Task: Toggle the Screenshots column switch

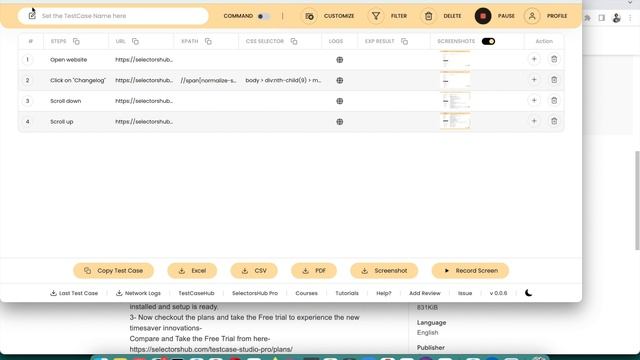Action: (x=488, y=41)
